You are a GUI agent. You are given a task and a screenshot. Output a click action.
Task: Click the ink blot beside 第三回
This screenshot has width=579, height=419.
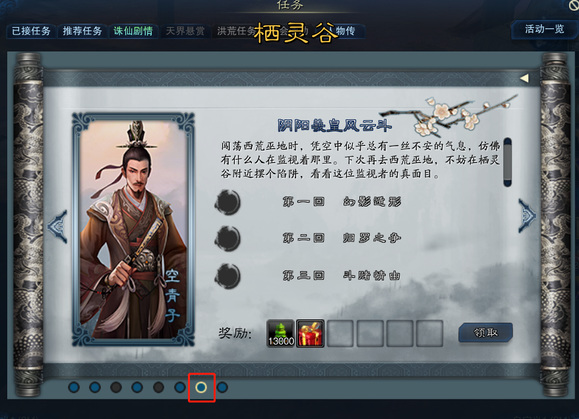pyautogui.click(x=228, y=276)
